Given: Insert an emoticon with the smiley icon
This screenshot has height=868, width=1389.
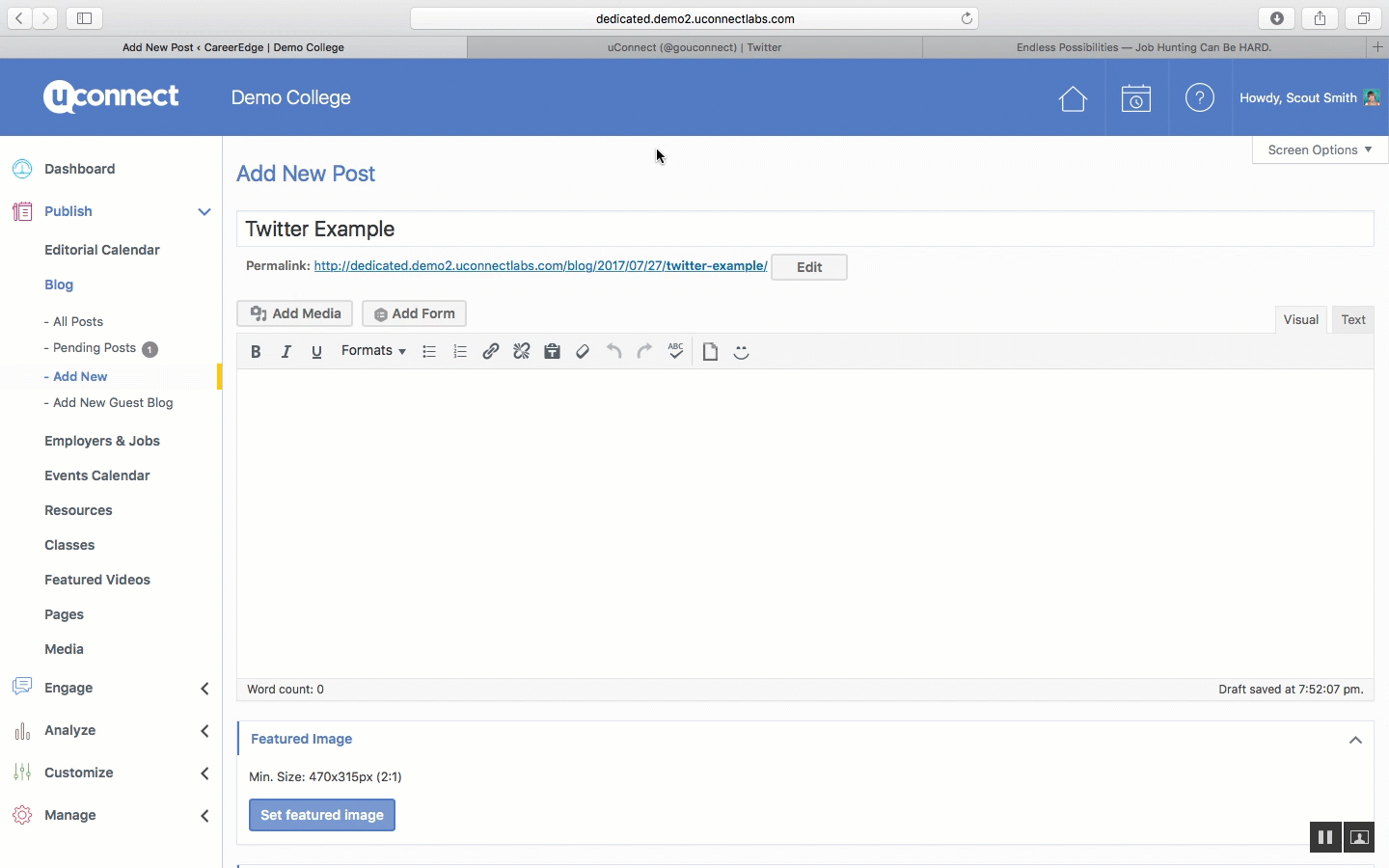Looking at the screenshot, I should tap(742, 352).
